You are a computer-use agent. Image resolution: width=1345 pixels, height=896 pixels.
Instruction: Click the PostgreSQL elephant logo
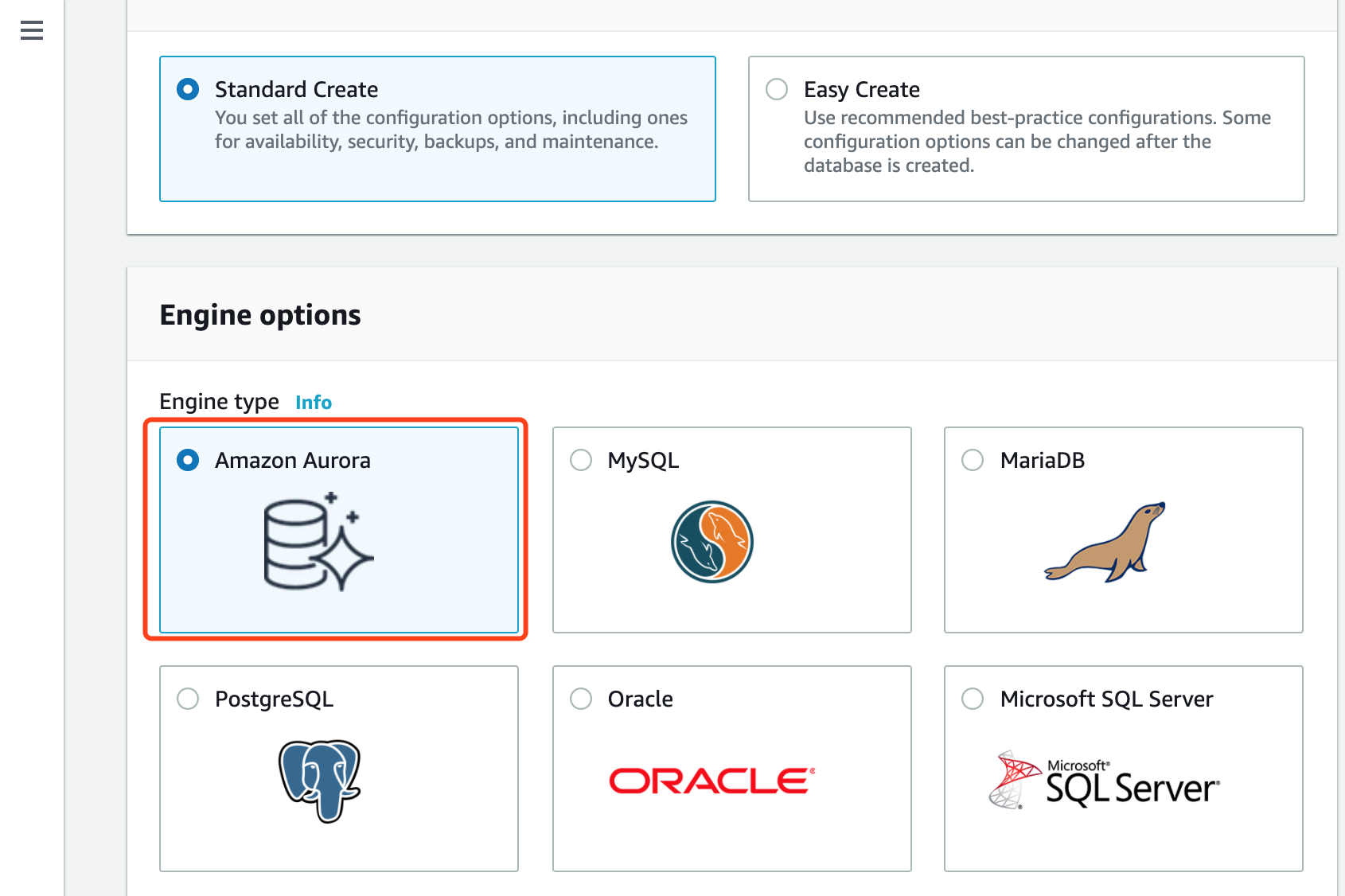(320, 781)
